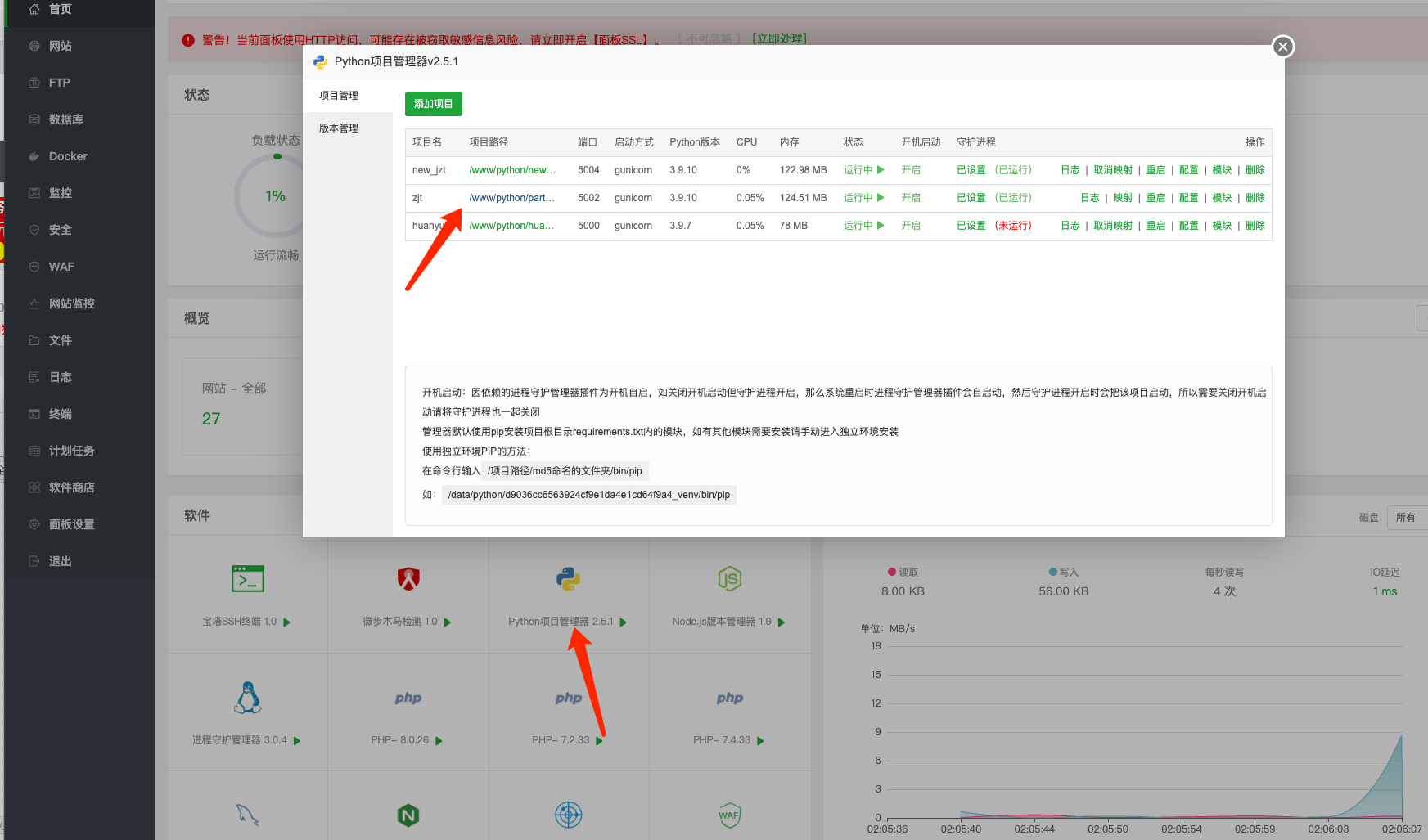Open WAF in sidebar

(61, 267)
